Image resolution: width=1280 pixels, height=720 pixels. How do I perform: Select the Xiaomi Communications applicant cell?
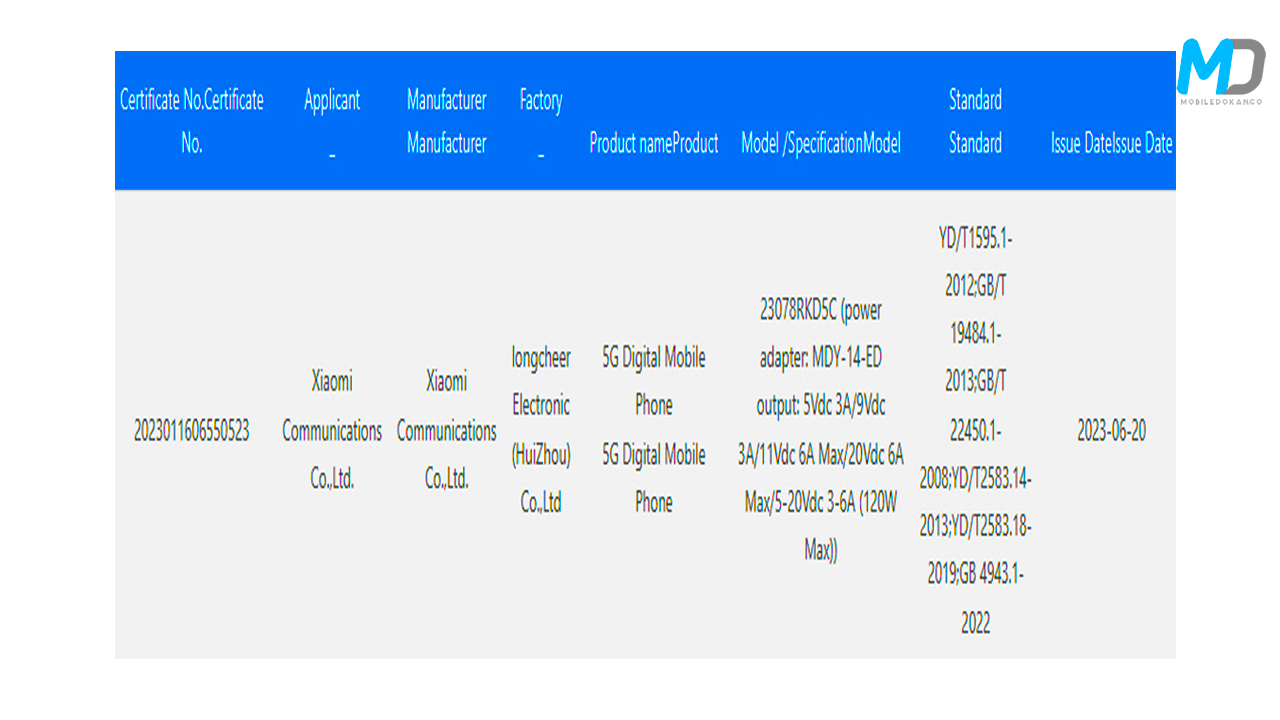332,431
